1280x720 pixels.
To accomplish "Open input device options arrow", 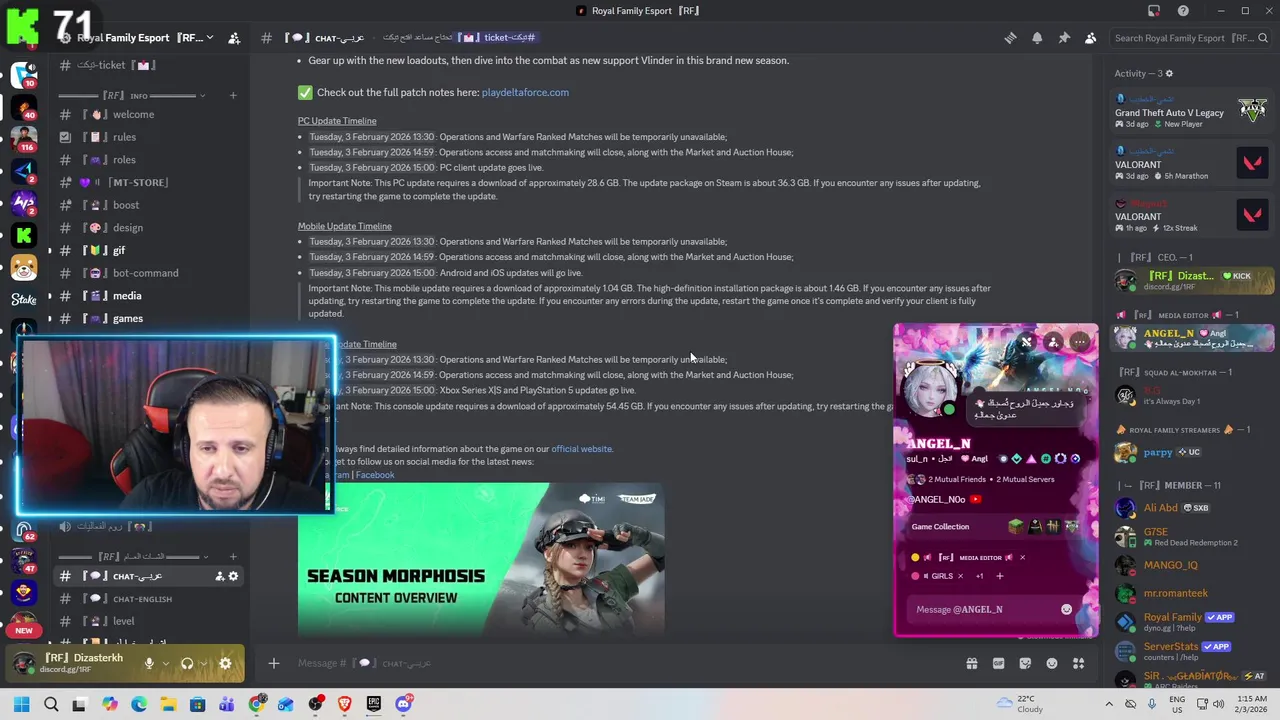I will tap(164, 663).
